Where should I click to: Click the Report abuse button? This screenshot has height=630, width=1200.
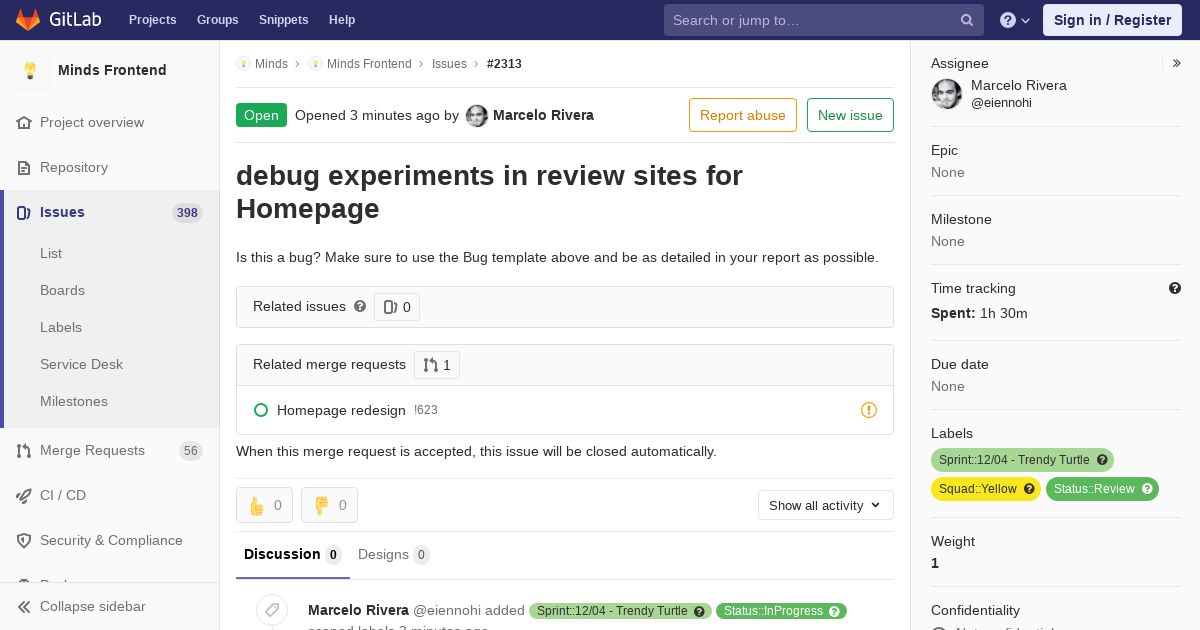(x=743, y=115)
